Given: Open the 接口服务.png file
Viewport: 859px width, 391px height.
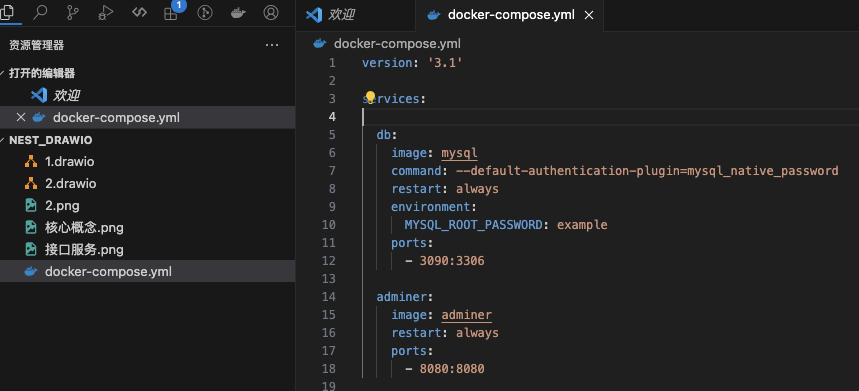Looking at the screenshot, I should tap(147, 249).
